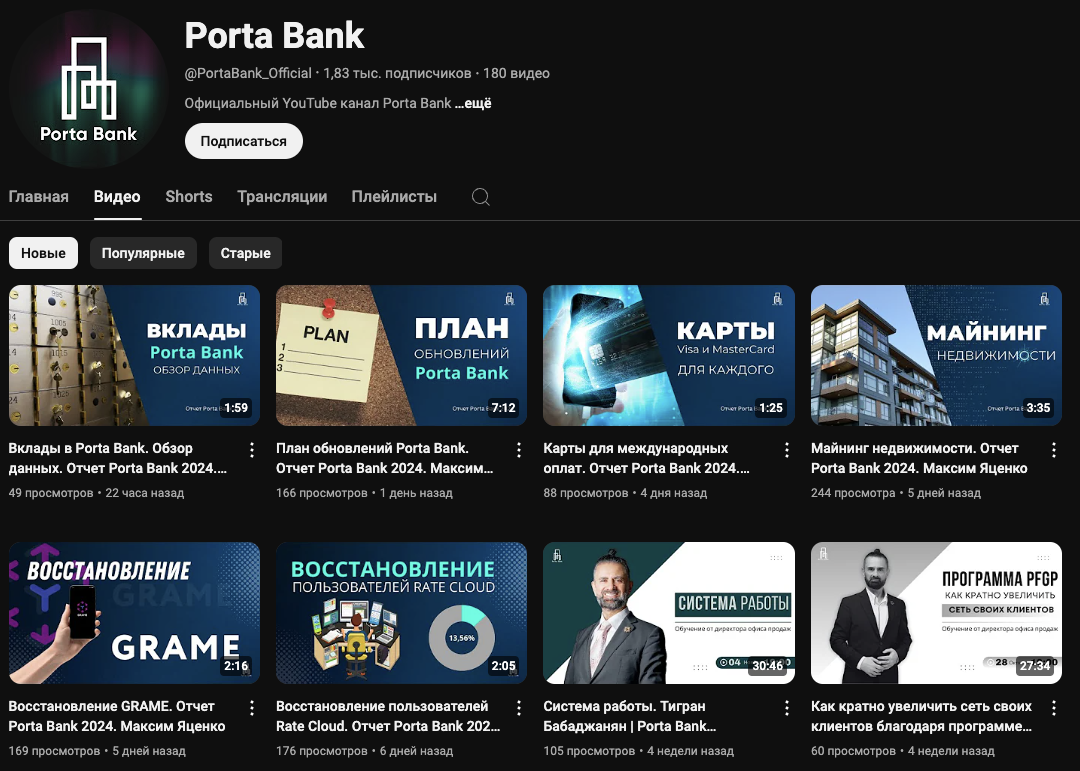Click the @PortaBank_Official handle
Viewport: 1080px width, 771px height.
pyautogui.click(x=248, y=73)
